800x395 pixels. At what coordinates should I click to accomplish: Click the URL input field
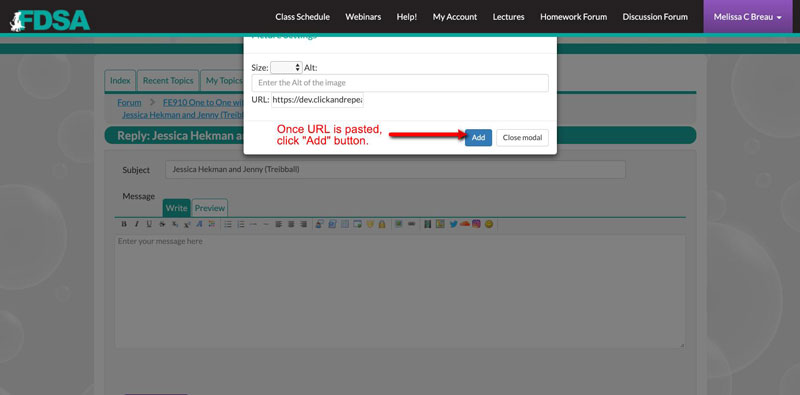317,100
